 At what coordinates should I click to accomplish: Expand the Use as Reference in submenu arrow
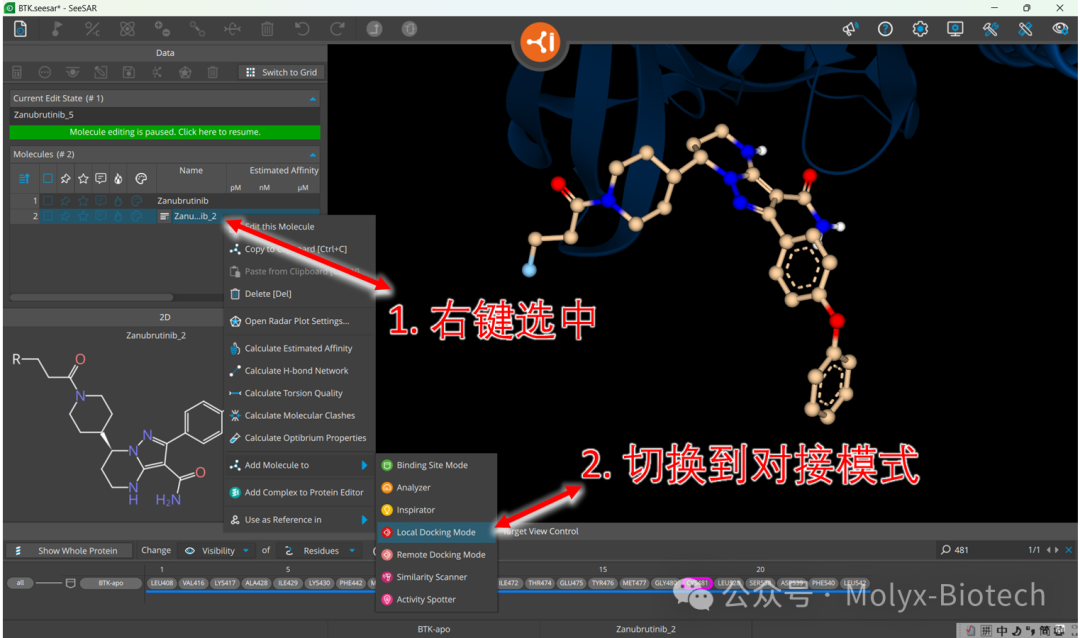[x=364, y=520]
